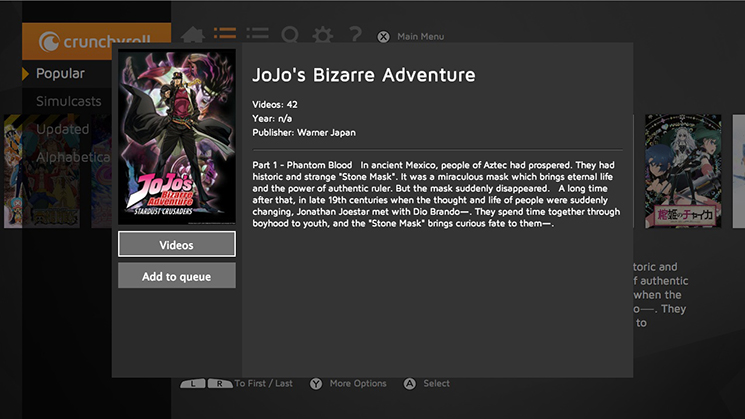Click Add to queue button
The height and width of the screenshot is (419, 745).
pyautogui.click(x=177, y=276)
